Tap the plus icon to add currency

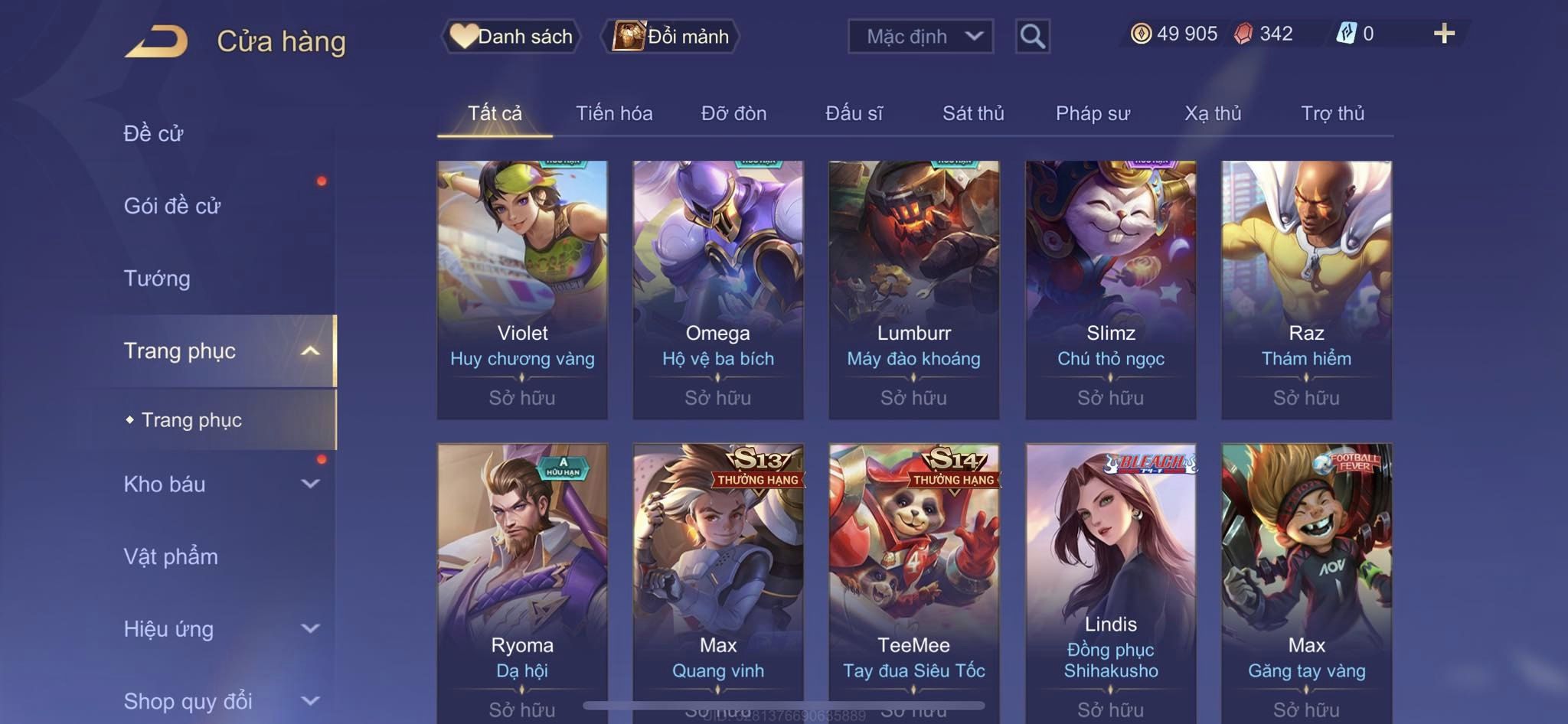[1444, 33]
